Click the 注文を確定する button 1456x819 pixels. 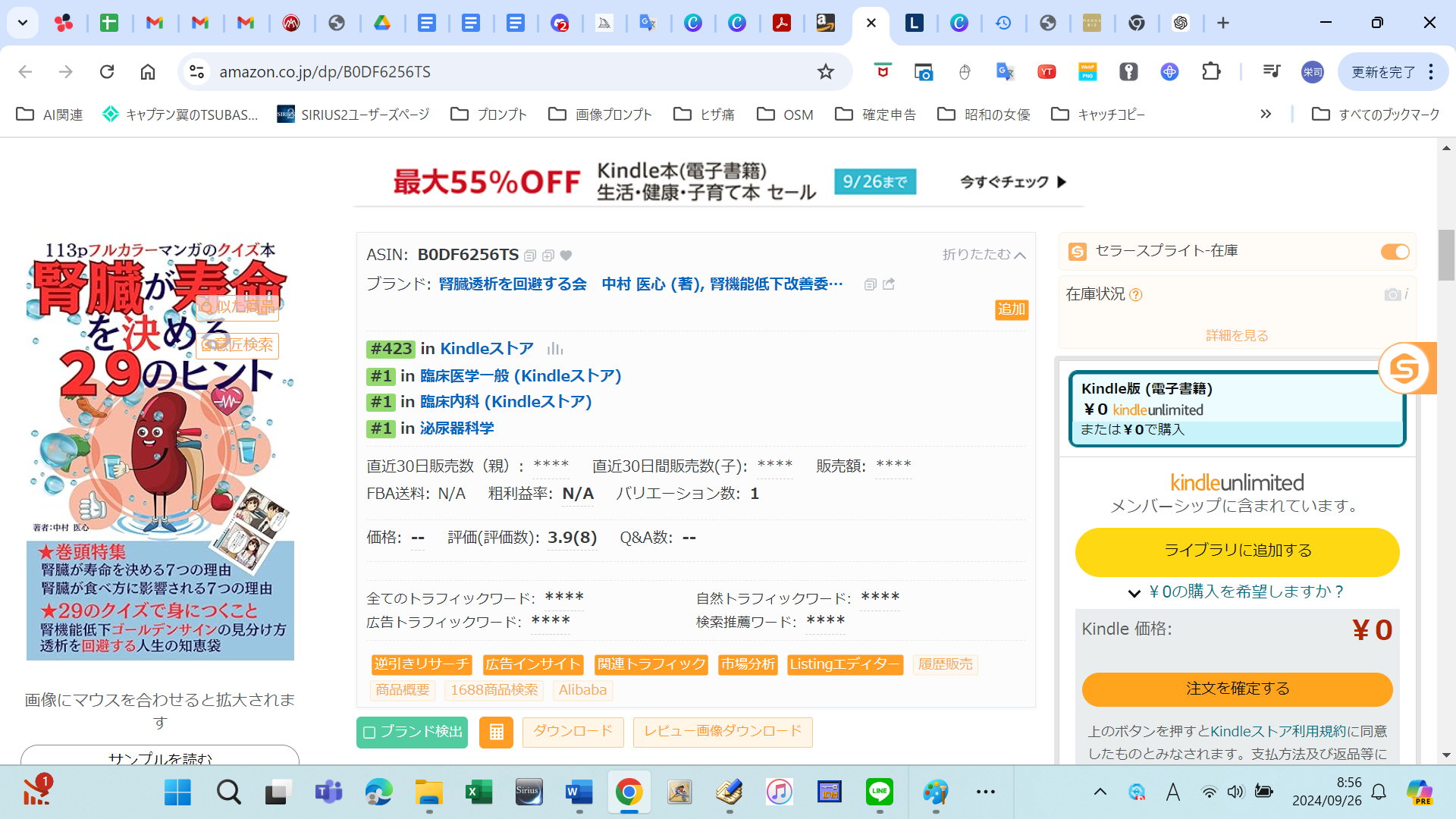(1237, 689)
